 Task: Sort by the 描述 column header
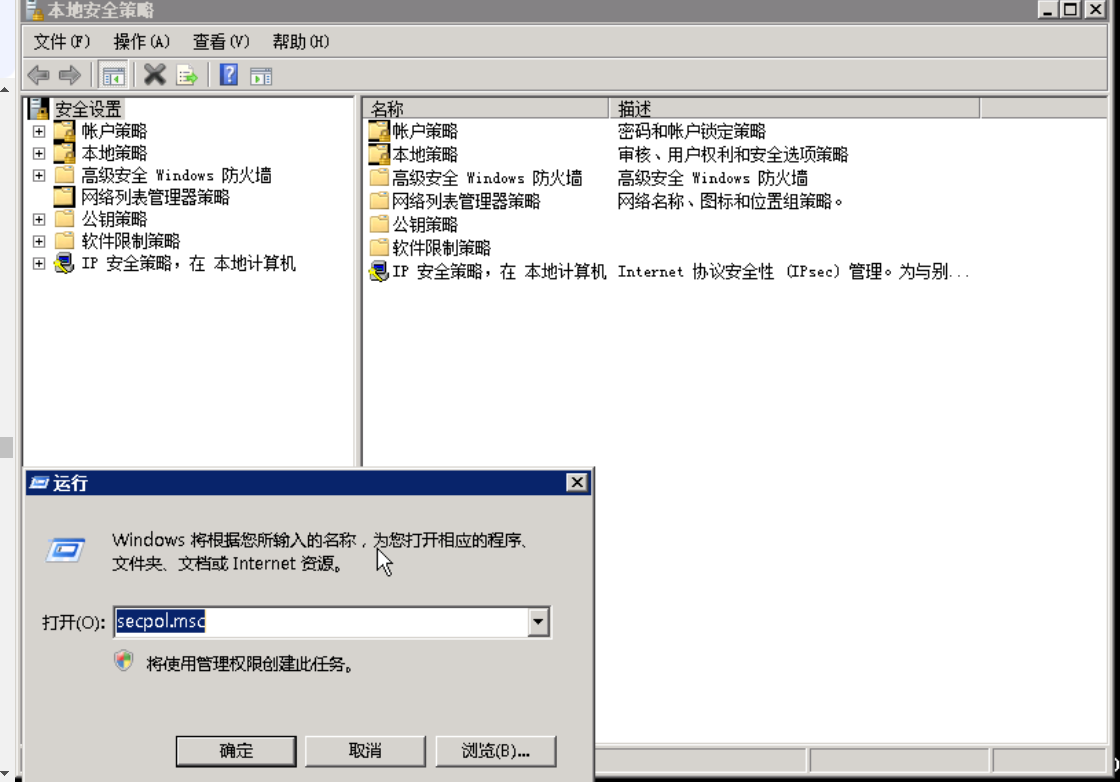pos(794,109)
